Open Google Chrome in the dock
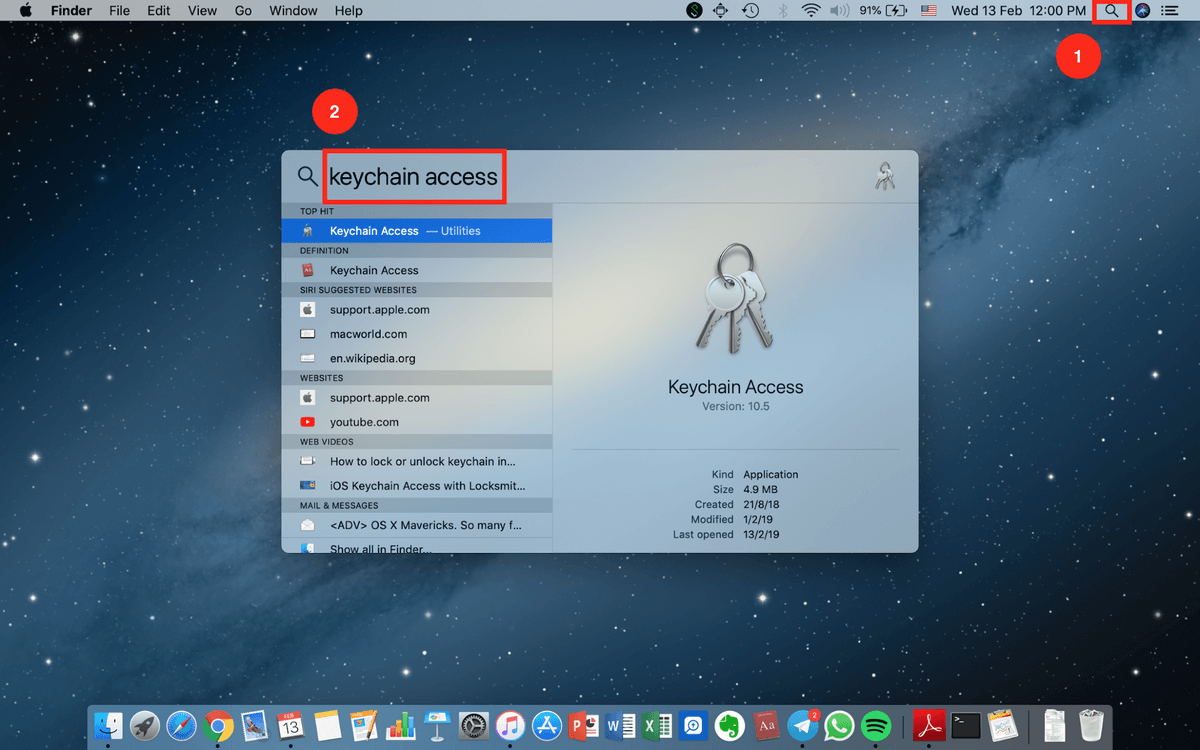The width and height of the screenshot is (1200, 750). (218, 725)
